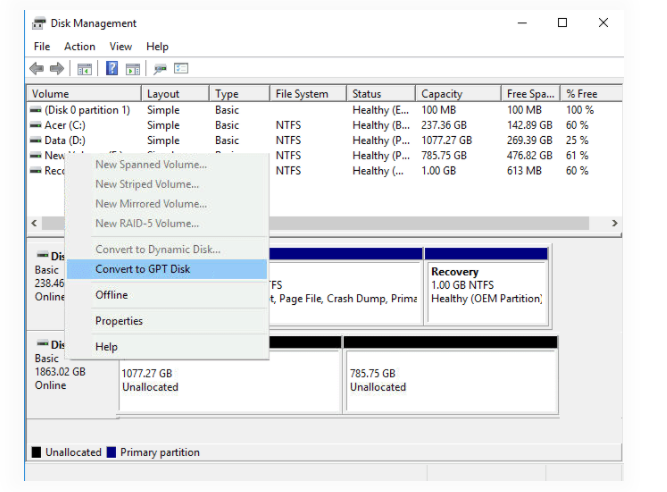Click the Refresh/connect disk toolbar icon

[x=160, y=68]
